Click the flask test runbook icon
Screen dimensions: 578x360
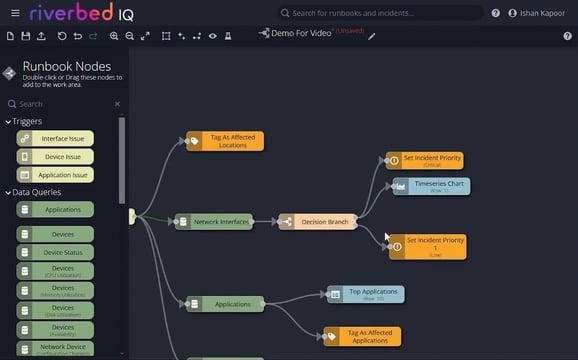pyautogui.click(x=228, y=36)
